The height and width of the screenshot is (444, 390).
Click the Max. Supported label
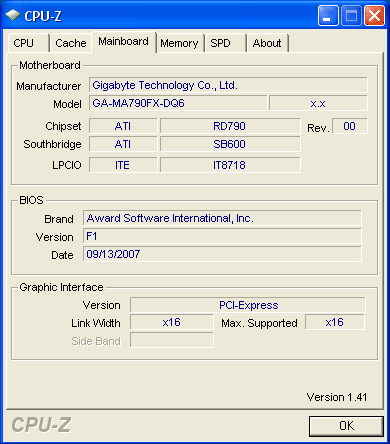259,323
